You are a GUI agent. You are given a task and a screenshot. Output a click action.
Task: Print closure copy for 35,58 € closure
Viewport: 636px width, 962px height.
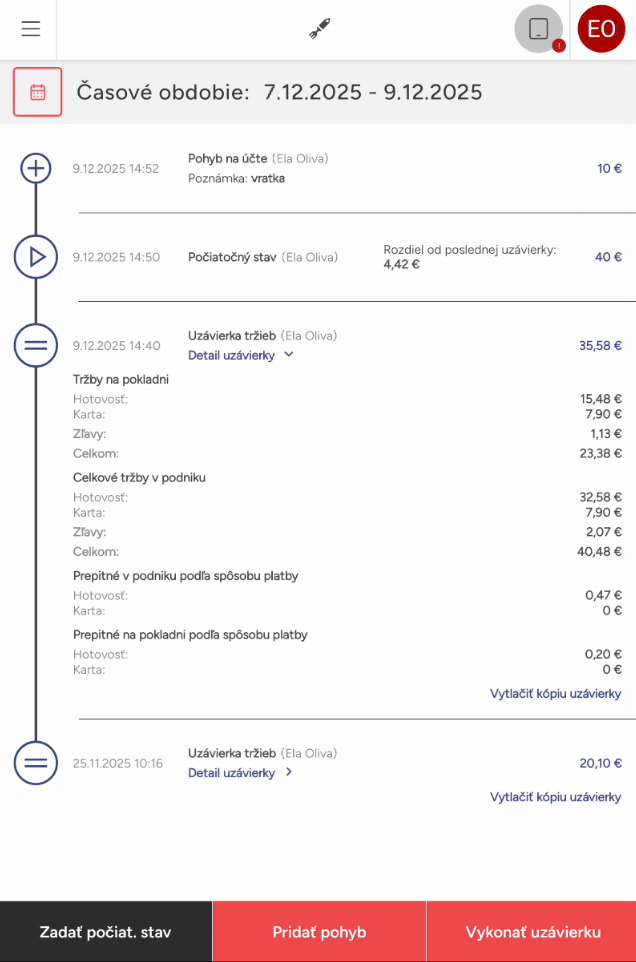(555, 693)
